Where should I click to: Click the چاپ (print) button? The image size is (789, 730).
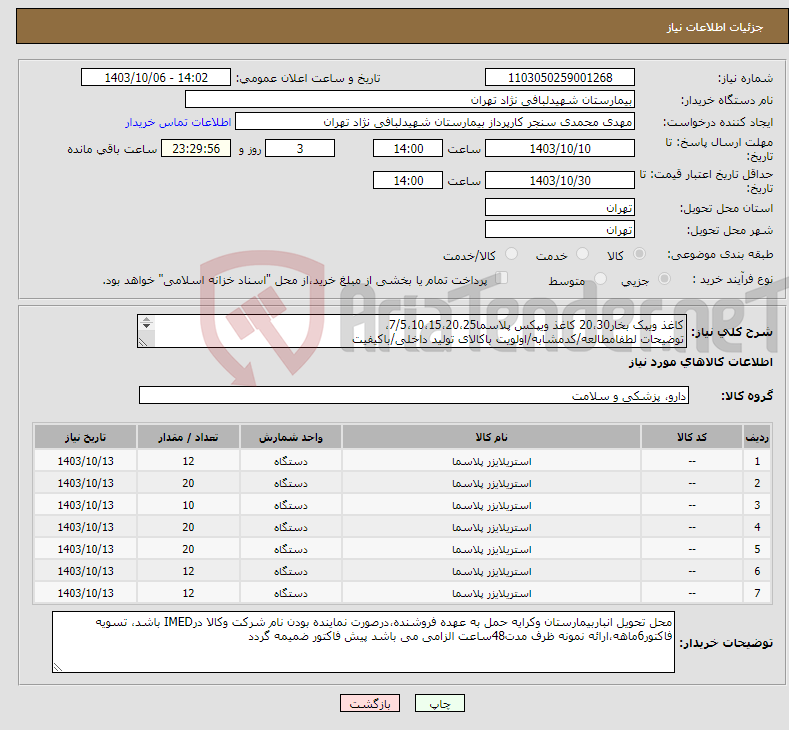click(x=439, y=703)
